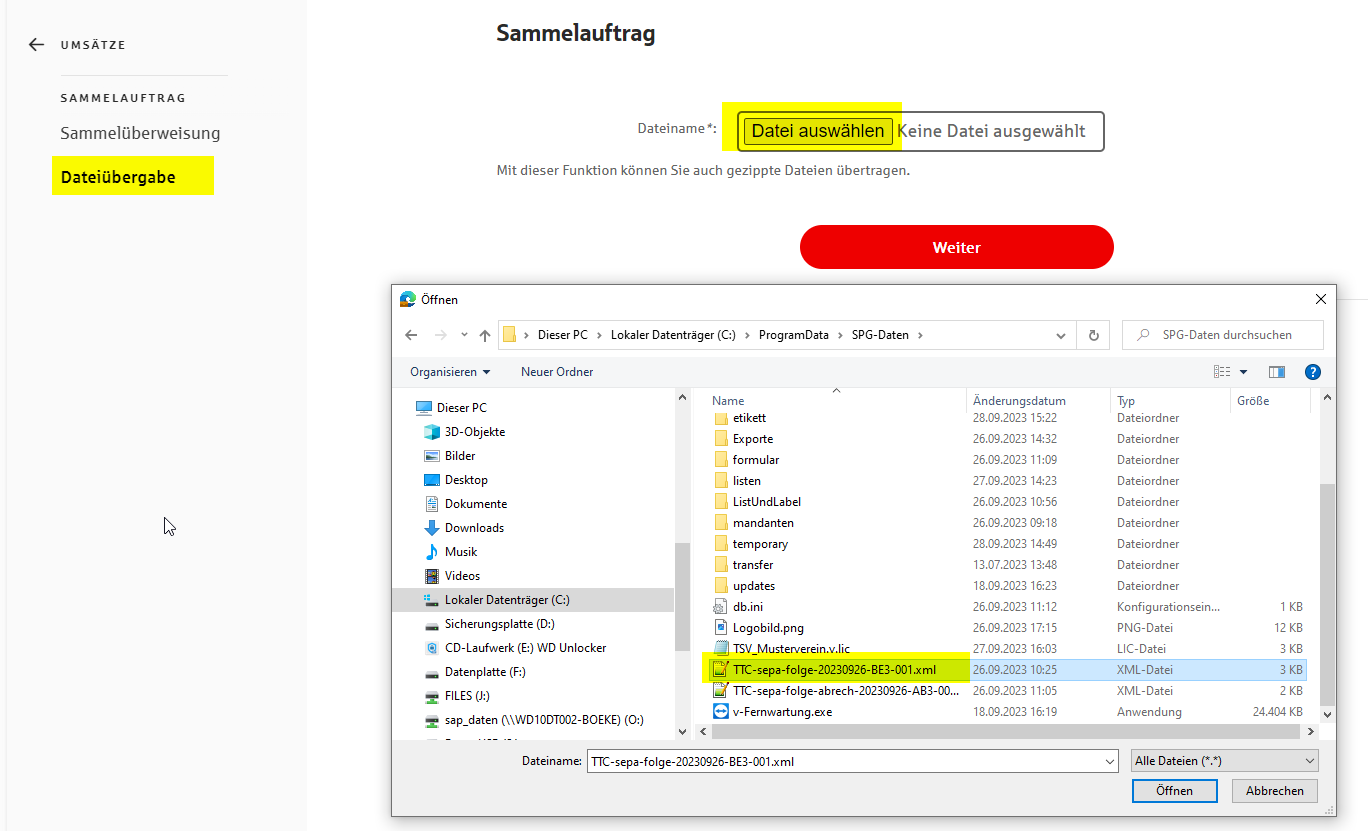Open recent locations dropdown arrow in navigation
This screenshot has height=831, width=1368.
(464, 335)
